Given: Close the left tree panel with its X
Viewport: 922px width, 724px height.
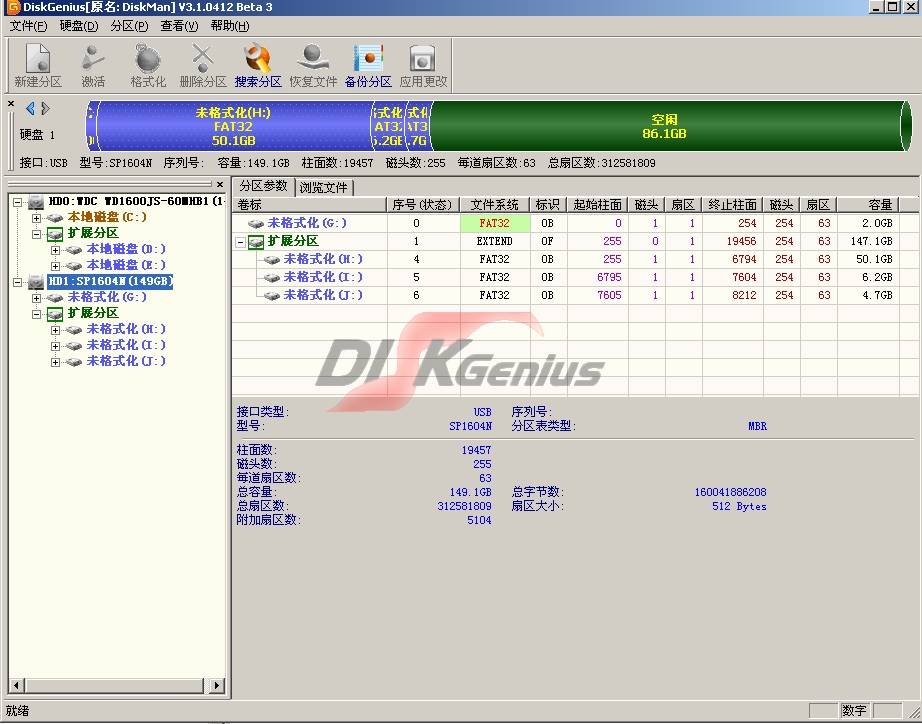Looking at the screenshot, I should click(220, 184).
